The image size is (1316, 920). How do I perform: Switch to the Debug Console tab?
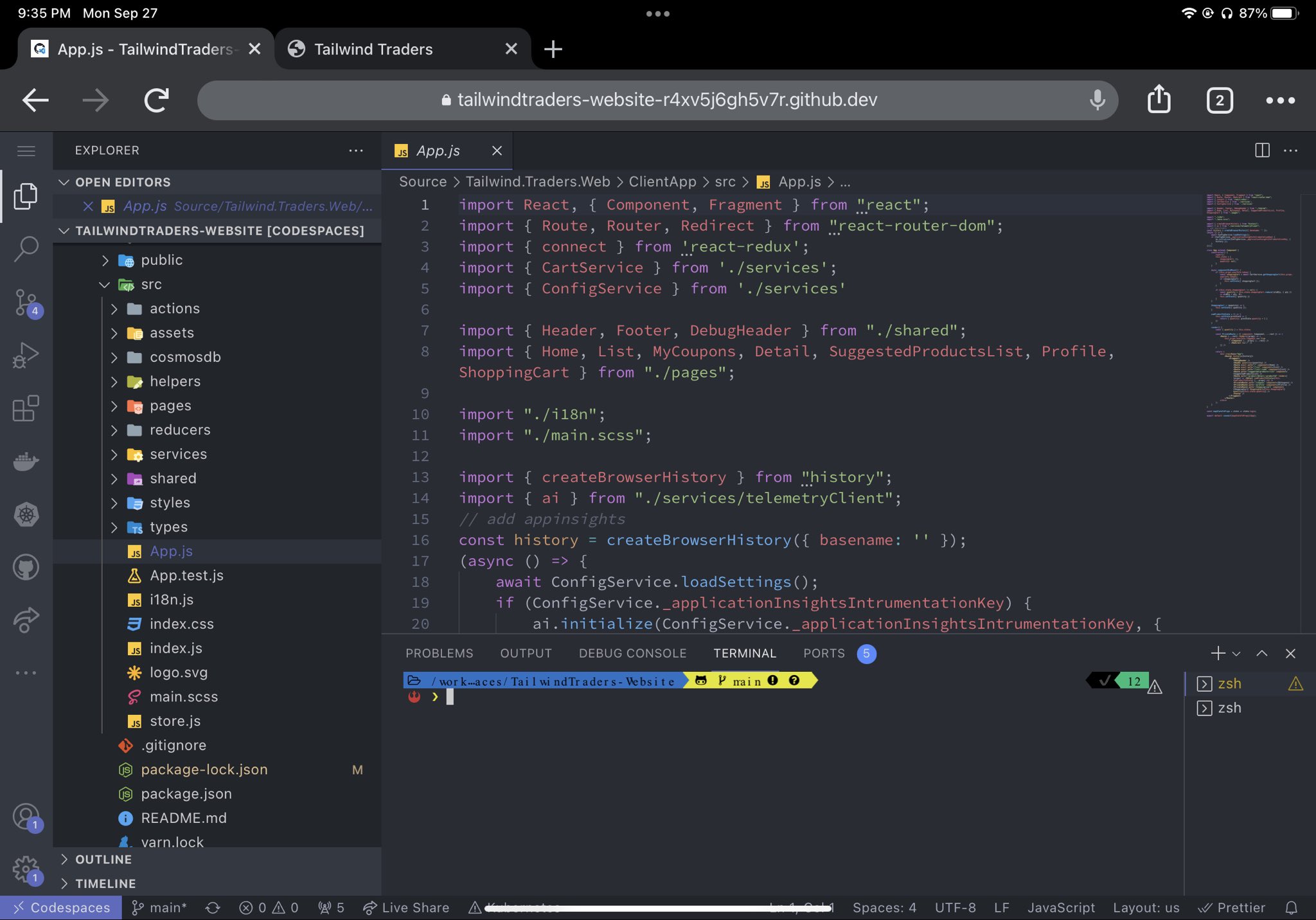point(632,653)
